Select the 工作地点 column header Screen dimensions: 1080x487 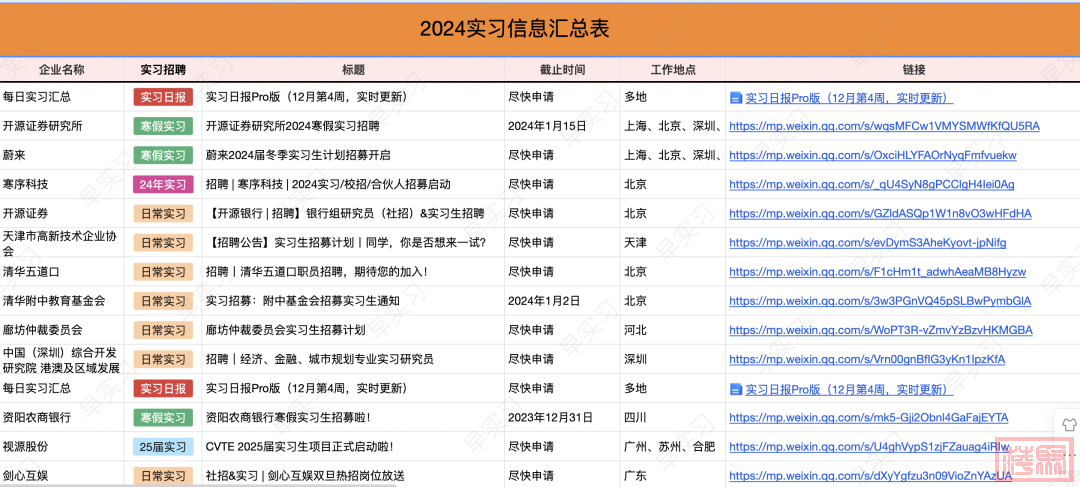(673, 70)
